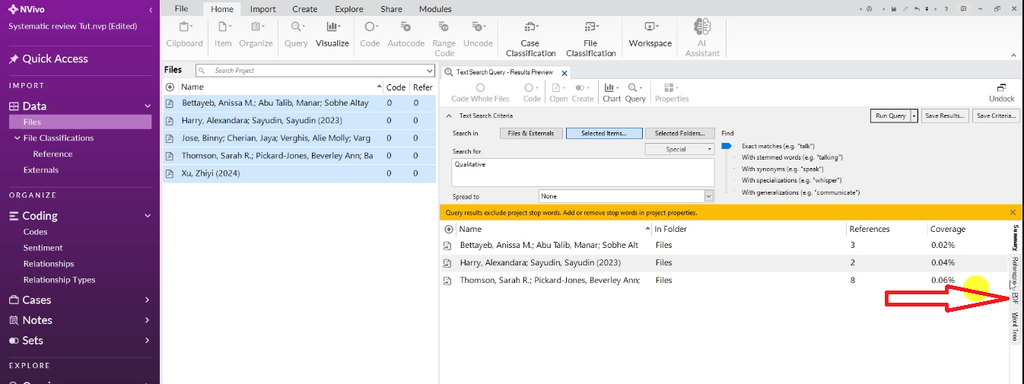Screen dimensions: 1024x384
Task: Close the Text Search Query tab
Action: pos(564,73)
